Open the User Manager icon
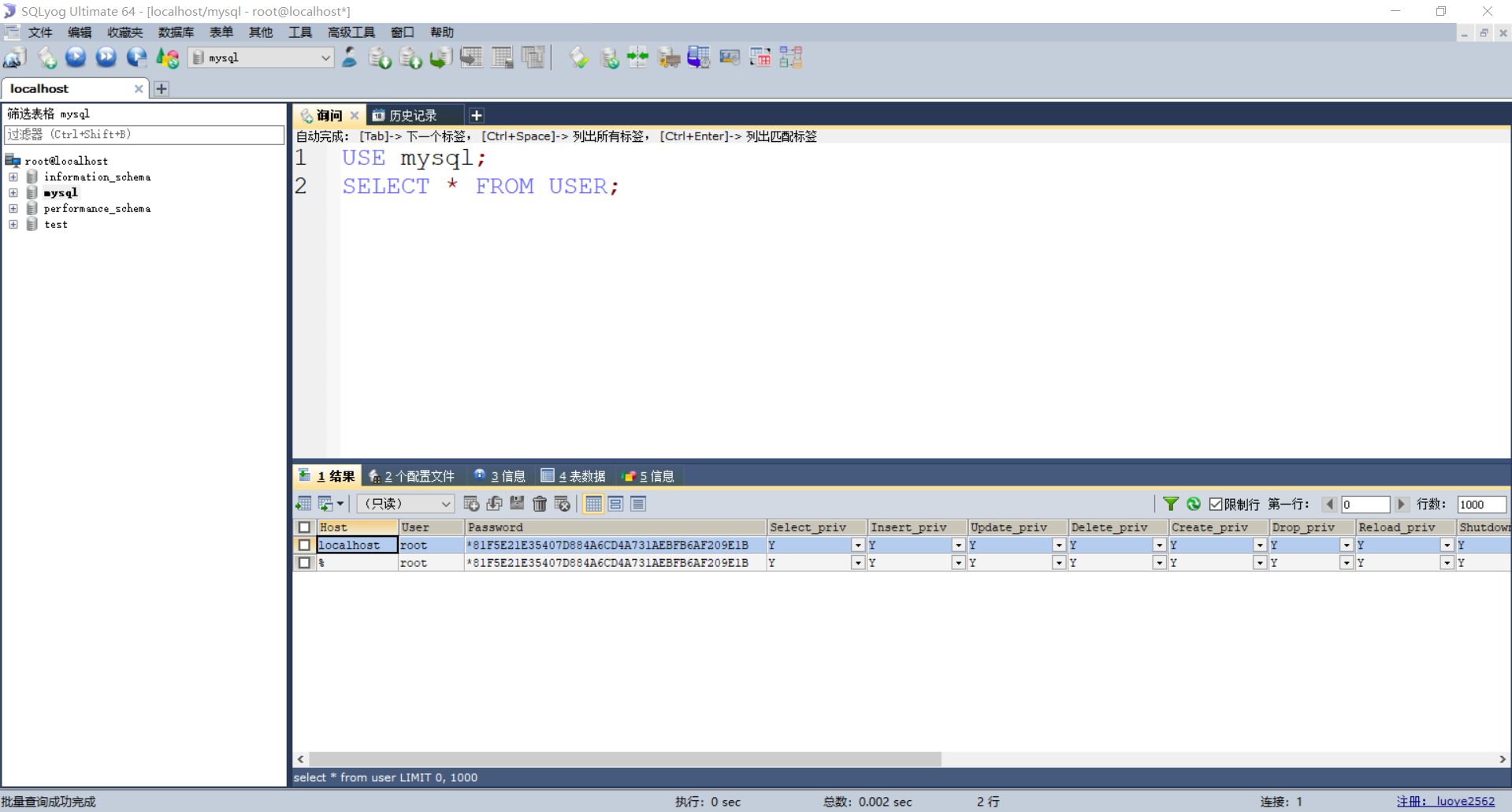 click(349, 58)
